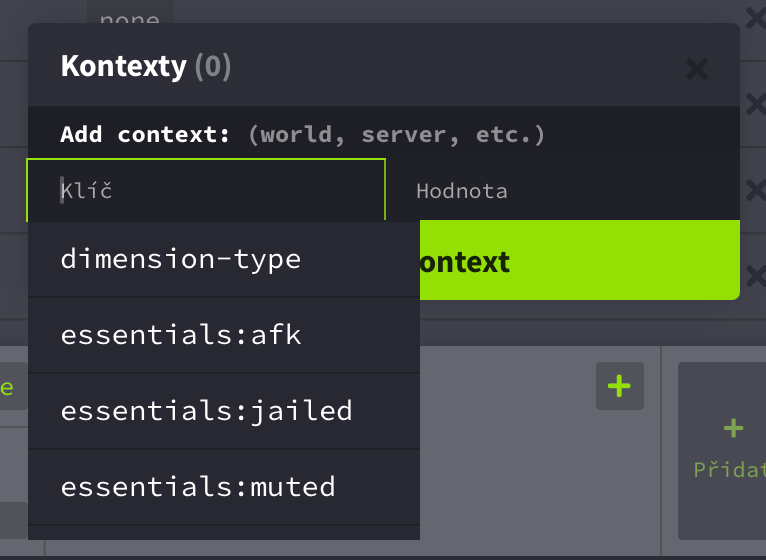766x560 pixels.
Task: Click the Kontexty dialog title
Action: (123, 67)
